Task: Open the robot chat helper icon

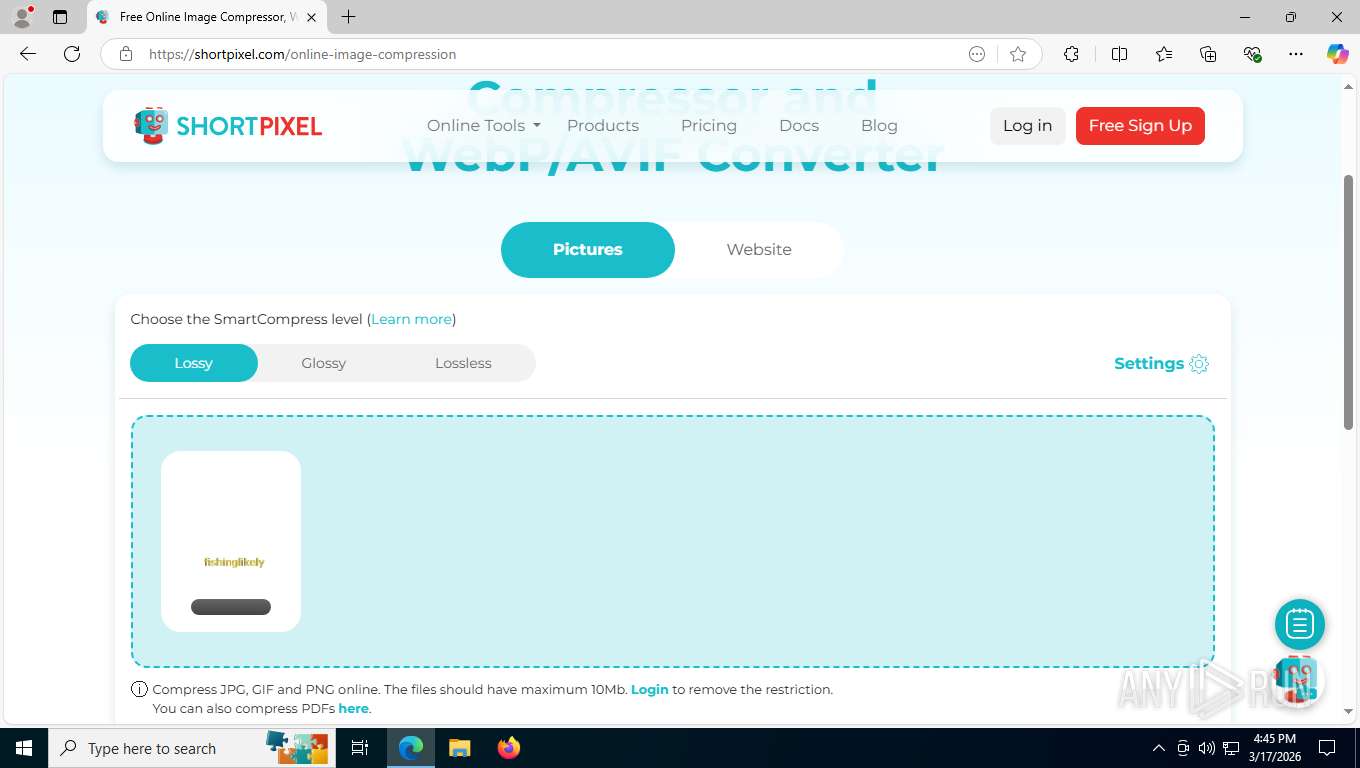Action: (1296, 680)
